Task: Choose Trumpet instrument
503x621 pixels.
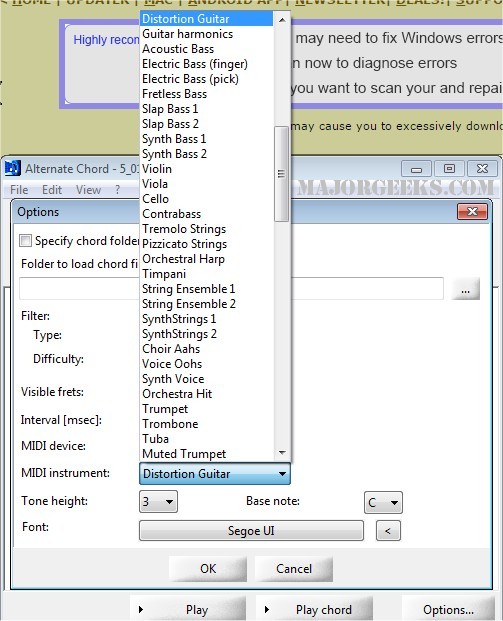Action: click(x=207, y=409)
